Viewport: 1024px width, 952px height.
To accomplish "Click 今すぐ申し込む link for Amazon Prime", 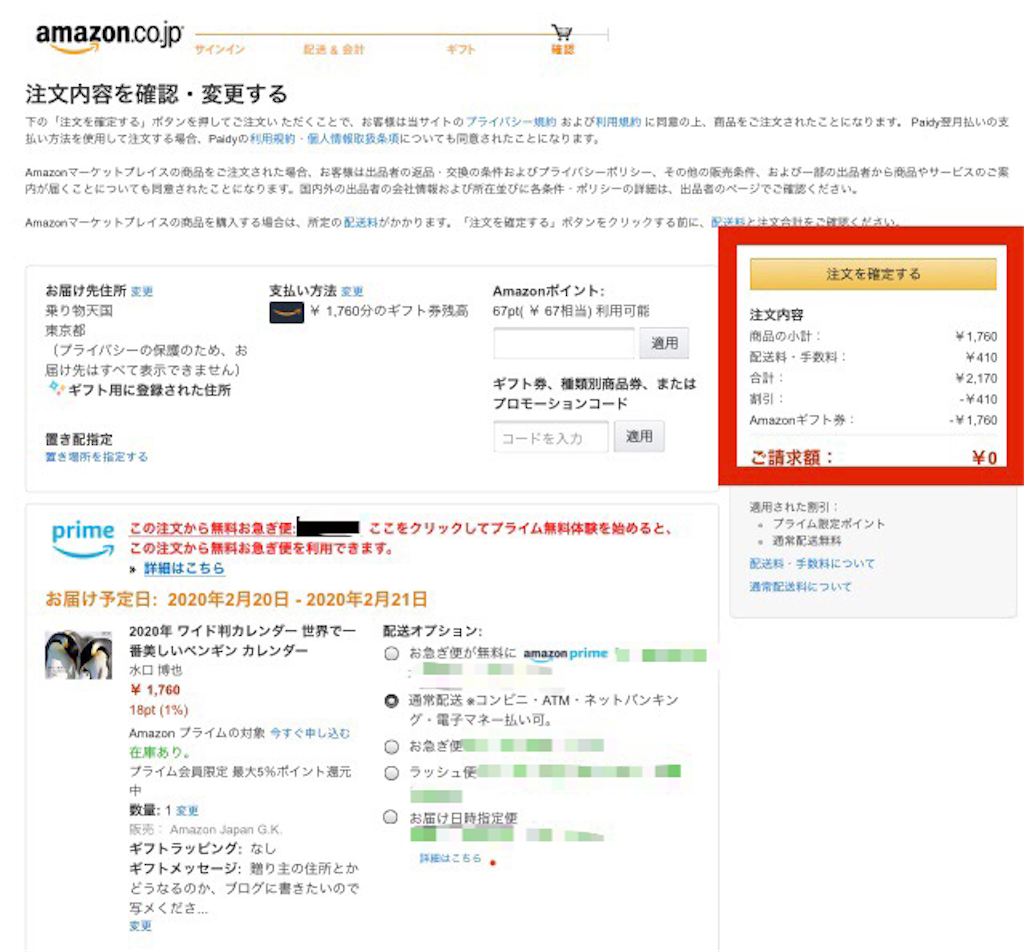I will [310, 733].
